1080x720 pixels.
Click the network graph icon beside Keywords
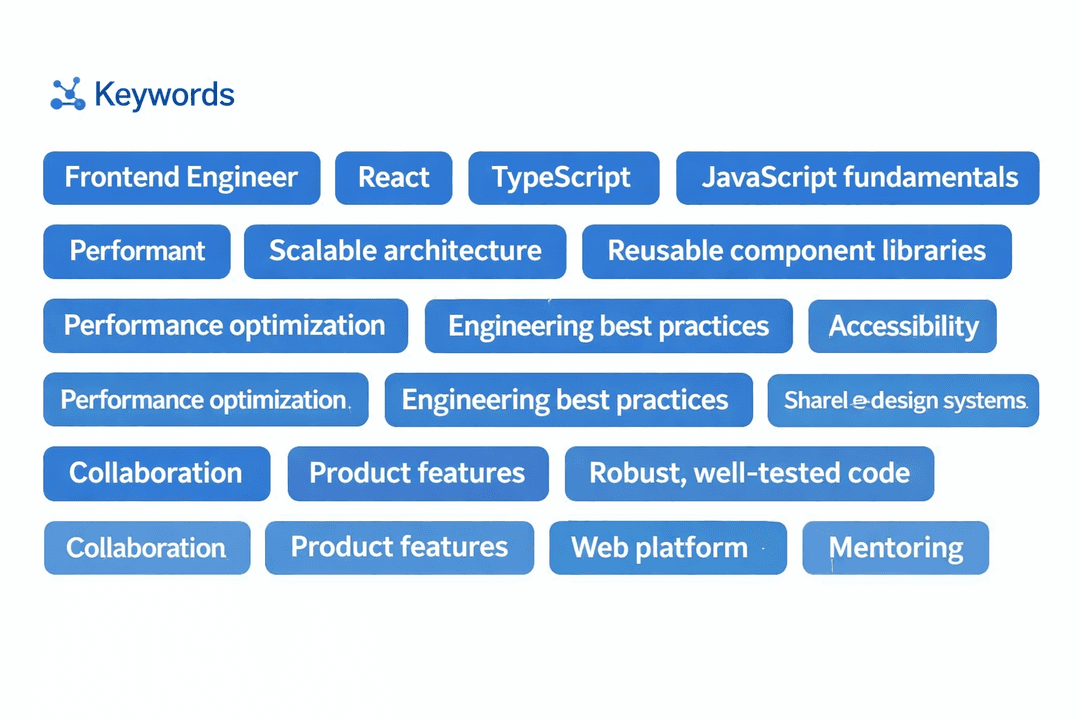pyautogui.click(x=66, y=93)
